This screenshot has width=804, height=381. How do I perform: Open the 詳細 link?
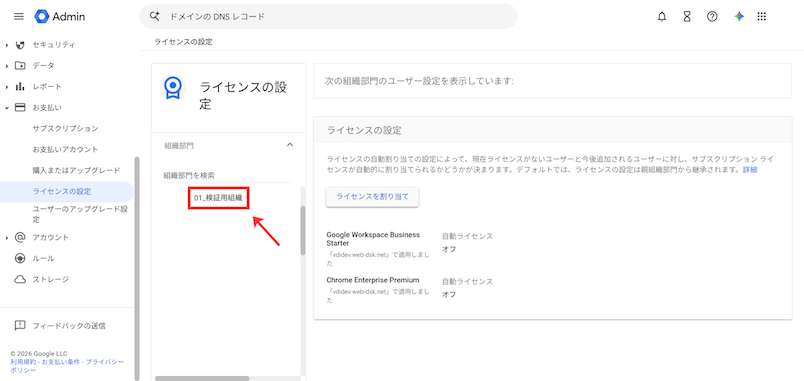[x=750, y=169]
